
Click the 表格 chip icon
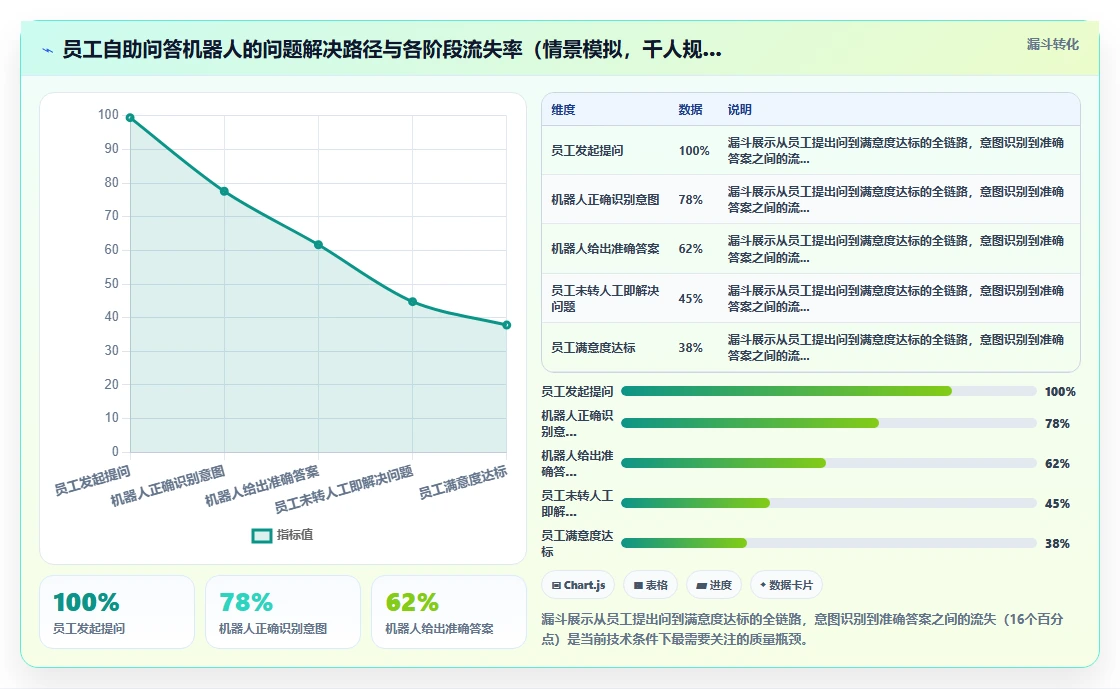[x=638, y=585]
